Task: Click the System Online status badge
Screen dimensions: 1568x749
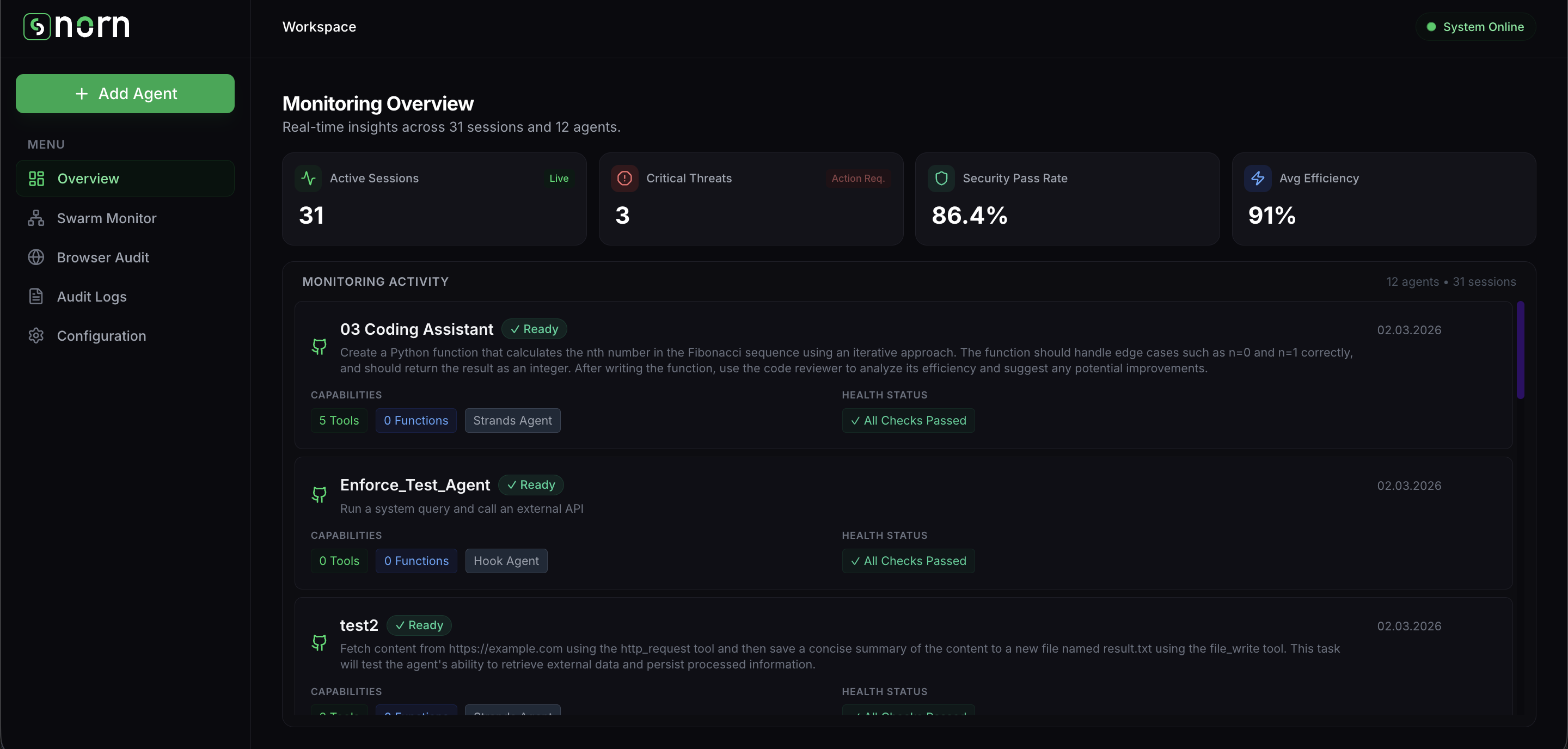Action: pyautogui.click(x=1475, y=27)
